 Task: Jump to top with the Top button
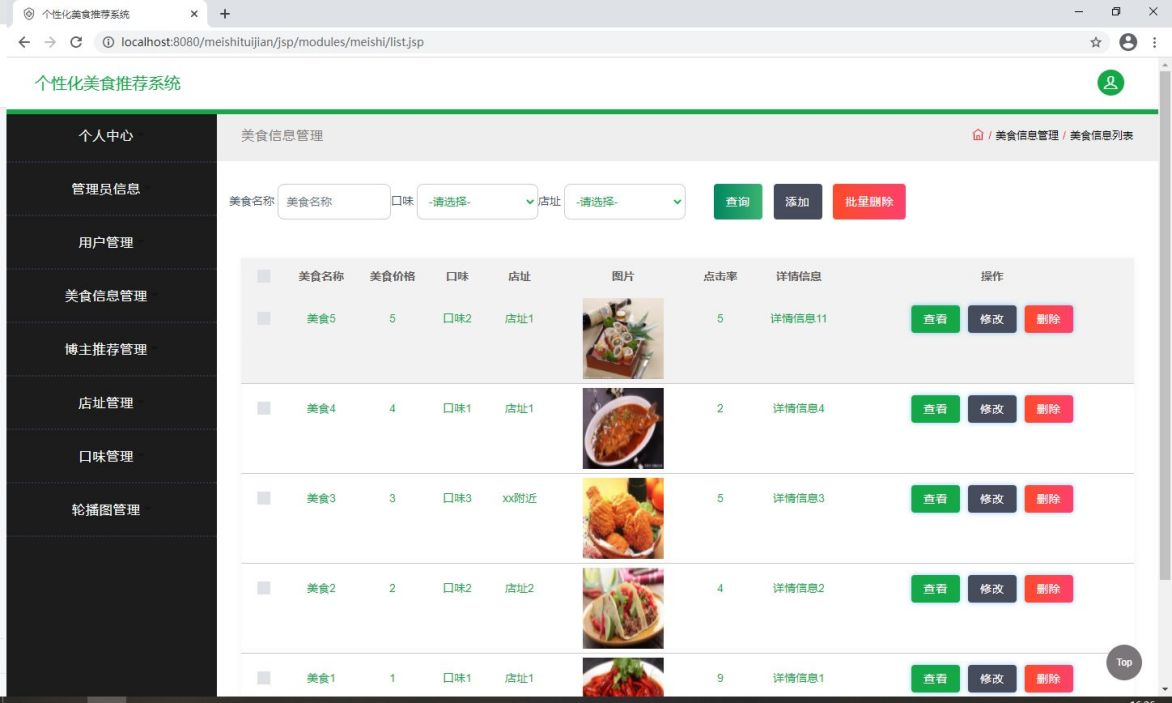1123,662
